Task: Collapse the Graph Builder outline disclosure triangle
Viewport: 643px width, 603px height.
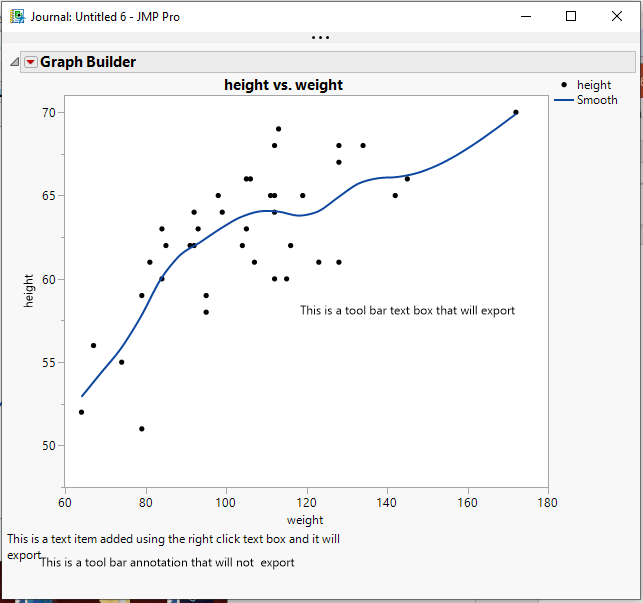Action: (x=15, y=62)
